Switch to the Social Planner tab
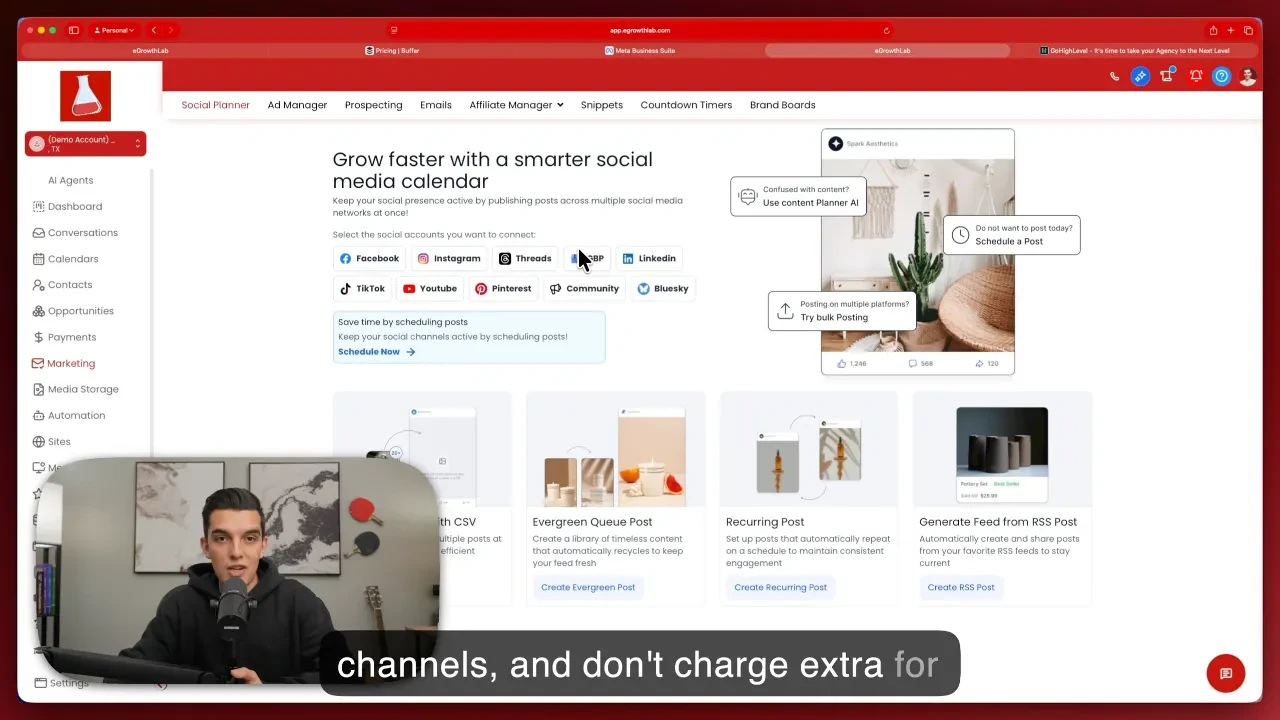This screenshot has width=1280, height=720. point(216,105)
